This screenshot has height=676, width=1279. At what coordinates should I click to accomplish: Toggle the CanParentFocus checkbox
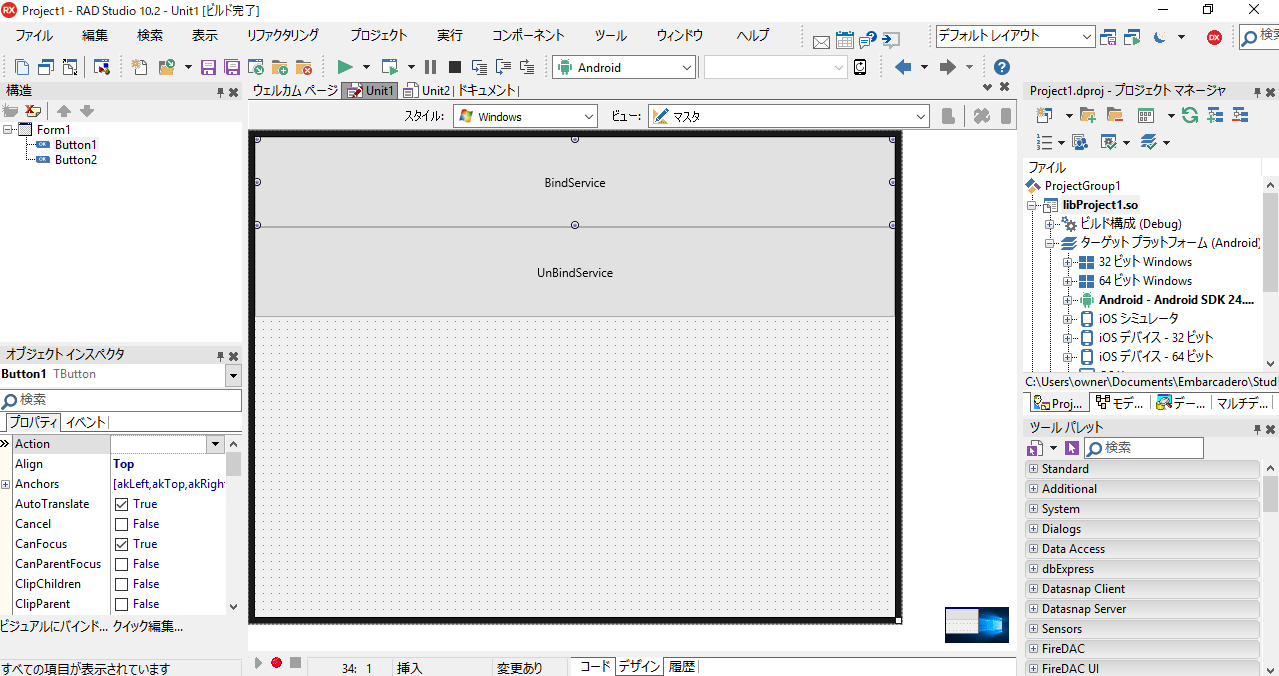click(x=121, y=564)
